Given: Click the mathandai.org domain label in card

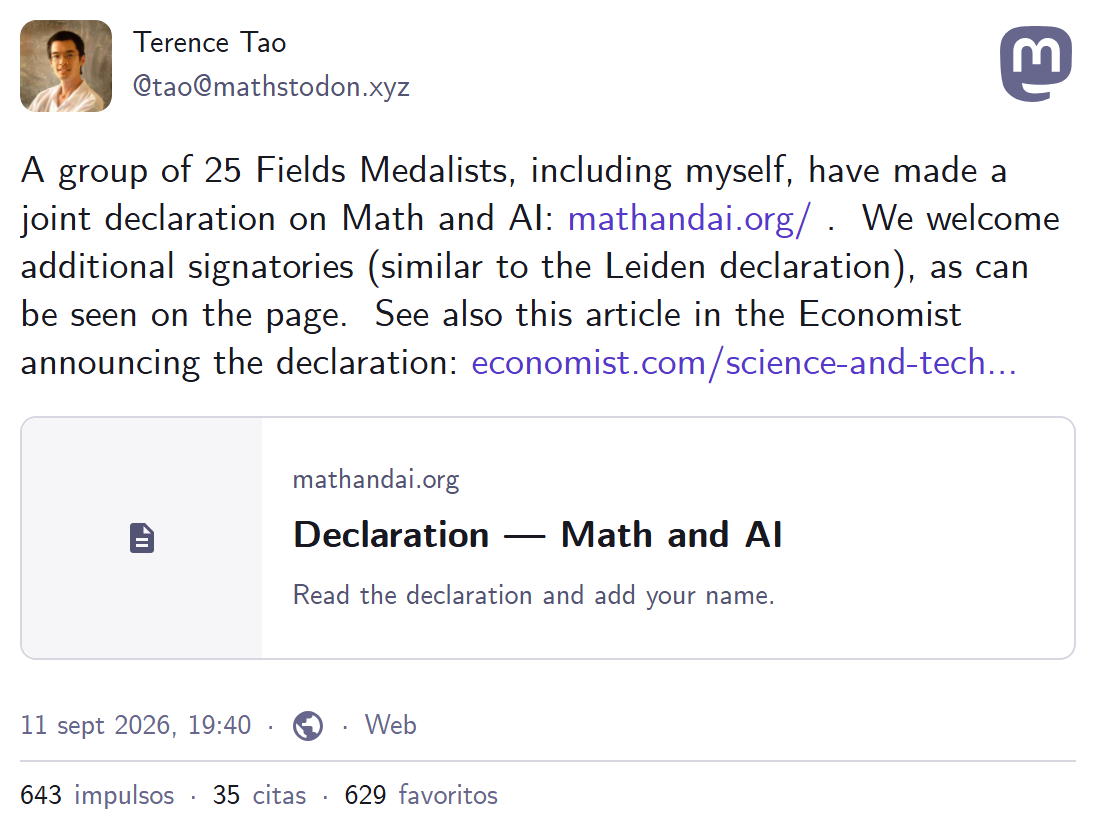Looking at the screenshot, I should tap(376, 480).
